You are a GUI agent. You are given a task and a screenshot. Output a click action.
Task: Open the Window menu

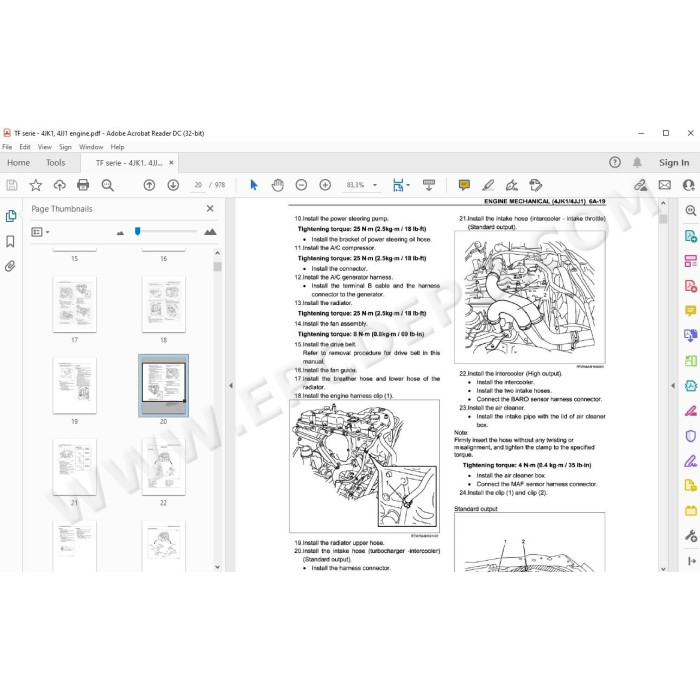[91, 147]
